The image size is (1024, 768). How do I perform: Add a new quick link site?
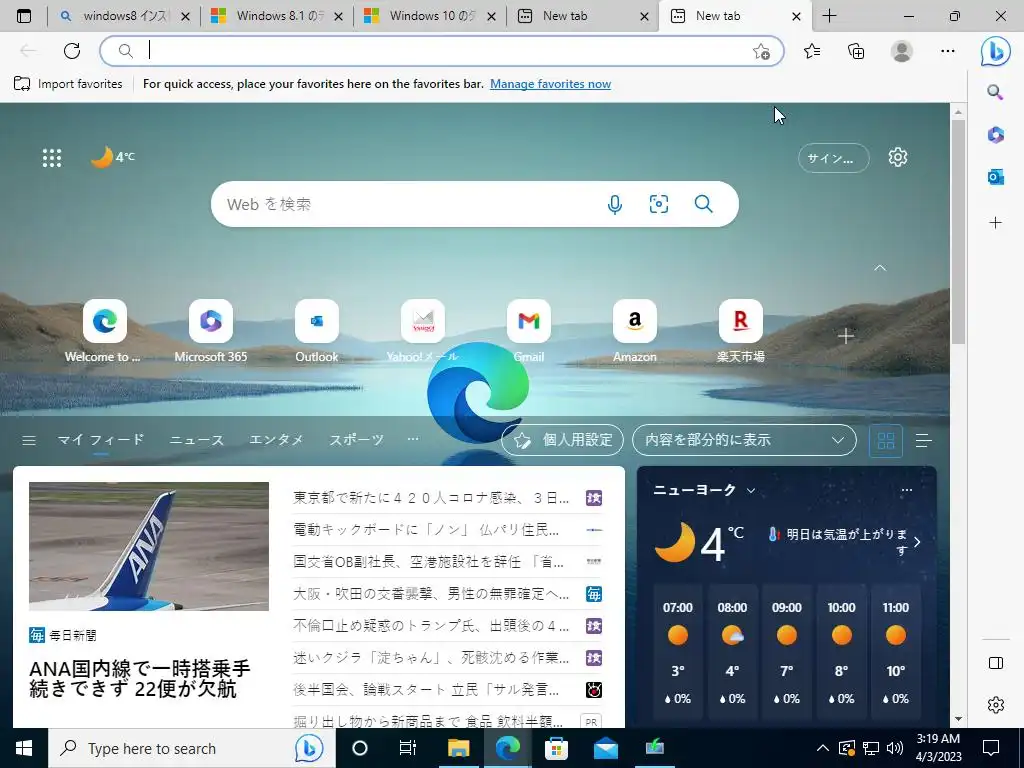point(846,336)
